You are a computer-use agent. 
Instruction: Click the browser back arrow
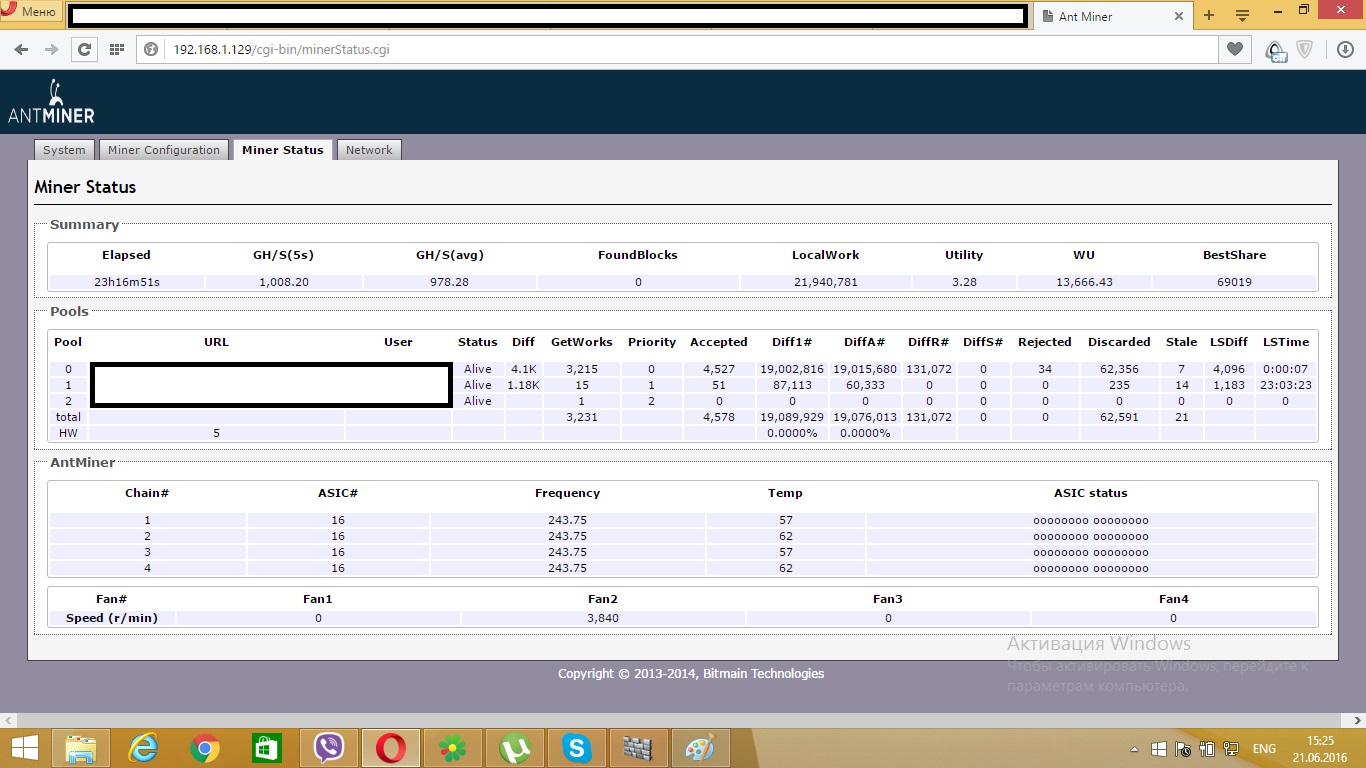(23, 49)
